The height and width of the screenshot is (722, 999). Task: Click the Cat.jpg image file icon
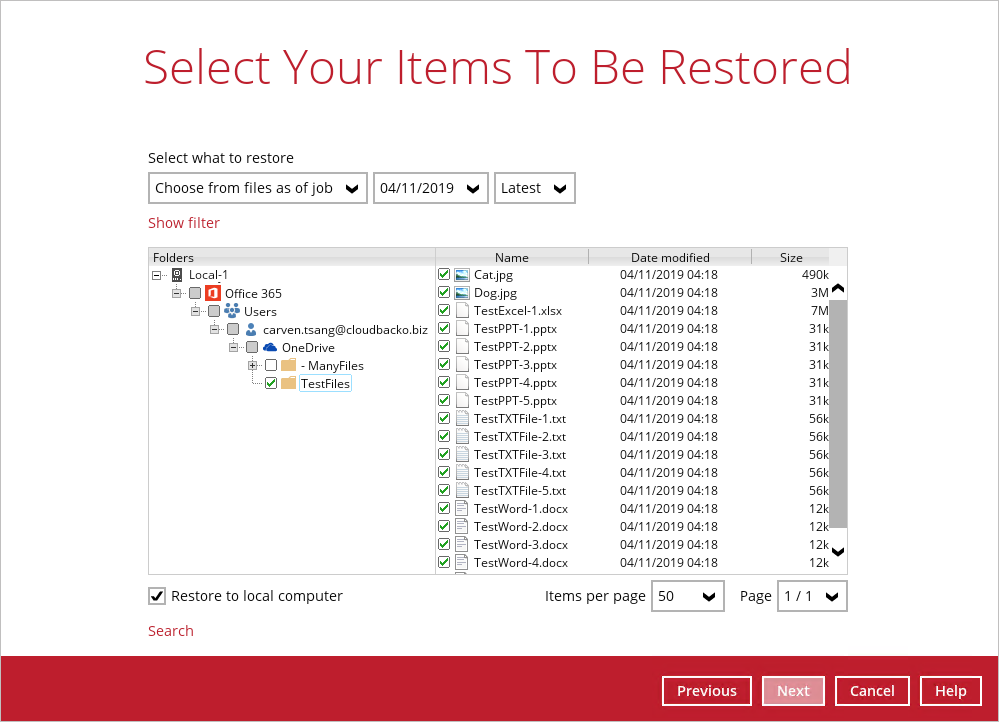462,275
